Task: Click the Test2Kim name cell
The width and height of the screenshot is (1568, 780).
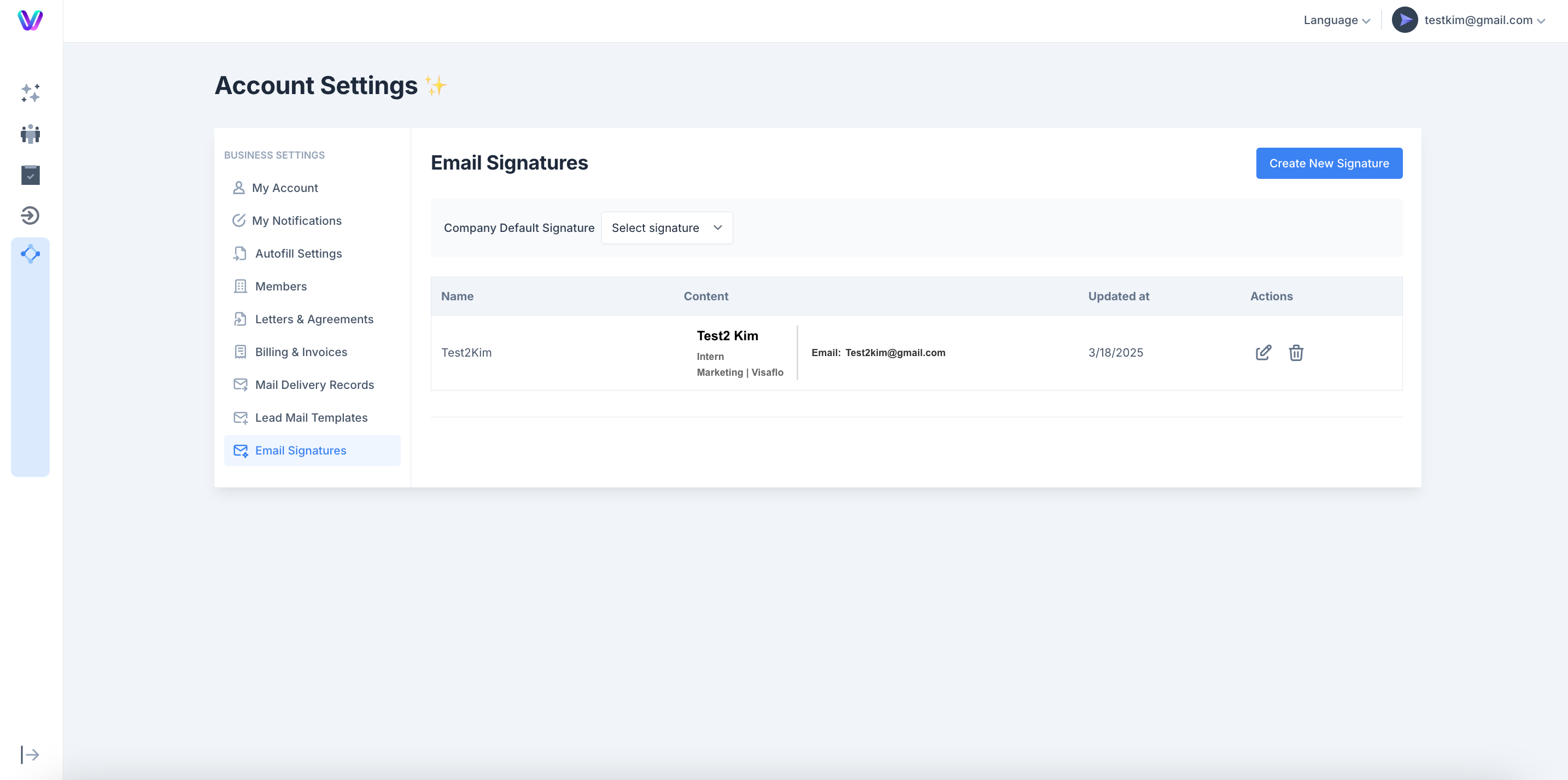Action: pyautogui.click(x=466, y=353)
